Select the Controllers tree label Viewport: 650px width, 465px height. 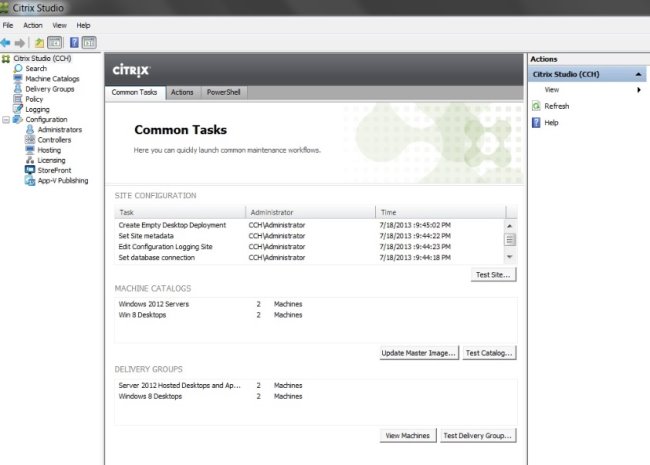[x=54, y=140]
